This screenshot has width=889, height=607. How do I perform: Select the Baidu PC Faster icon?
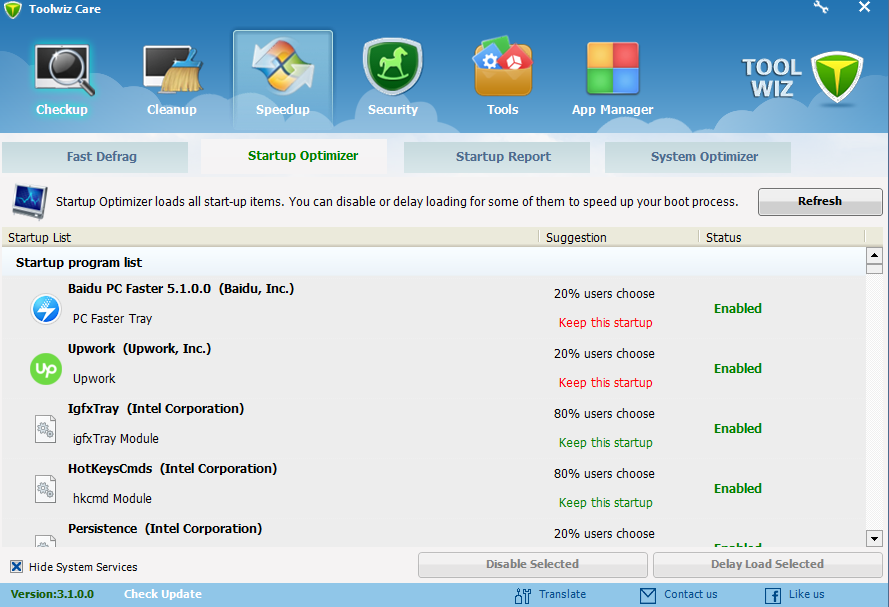point(45,309)
